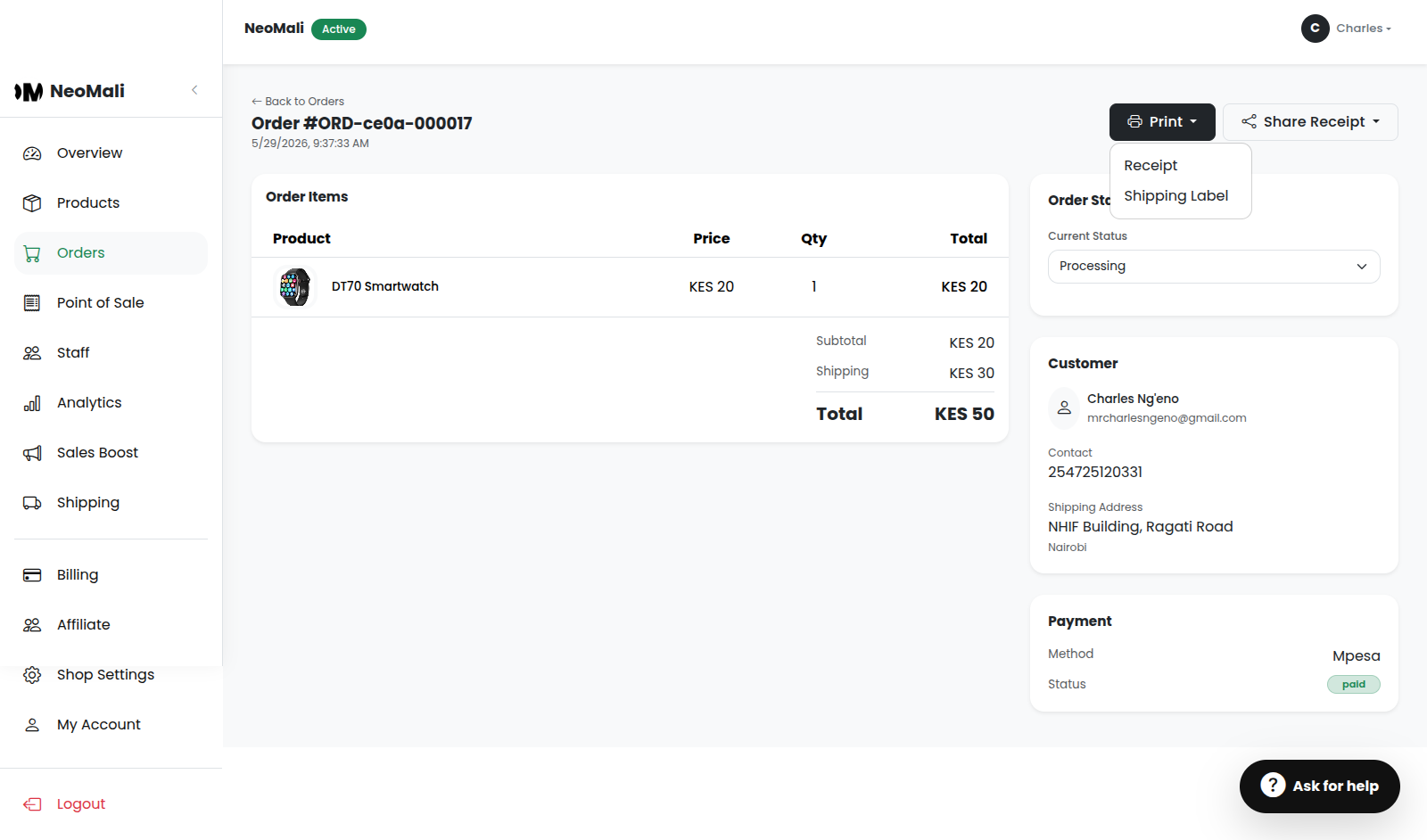Click the Shipping truck icon
The image size is (1427, 840).
point(32,503)
